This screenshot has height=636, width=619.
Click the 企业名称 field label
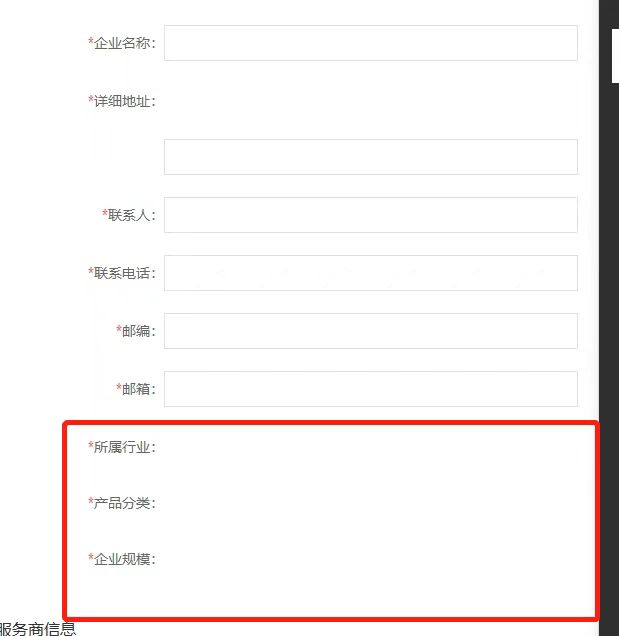[122, 43]
